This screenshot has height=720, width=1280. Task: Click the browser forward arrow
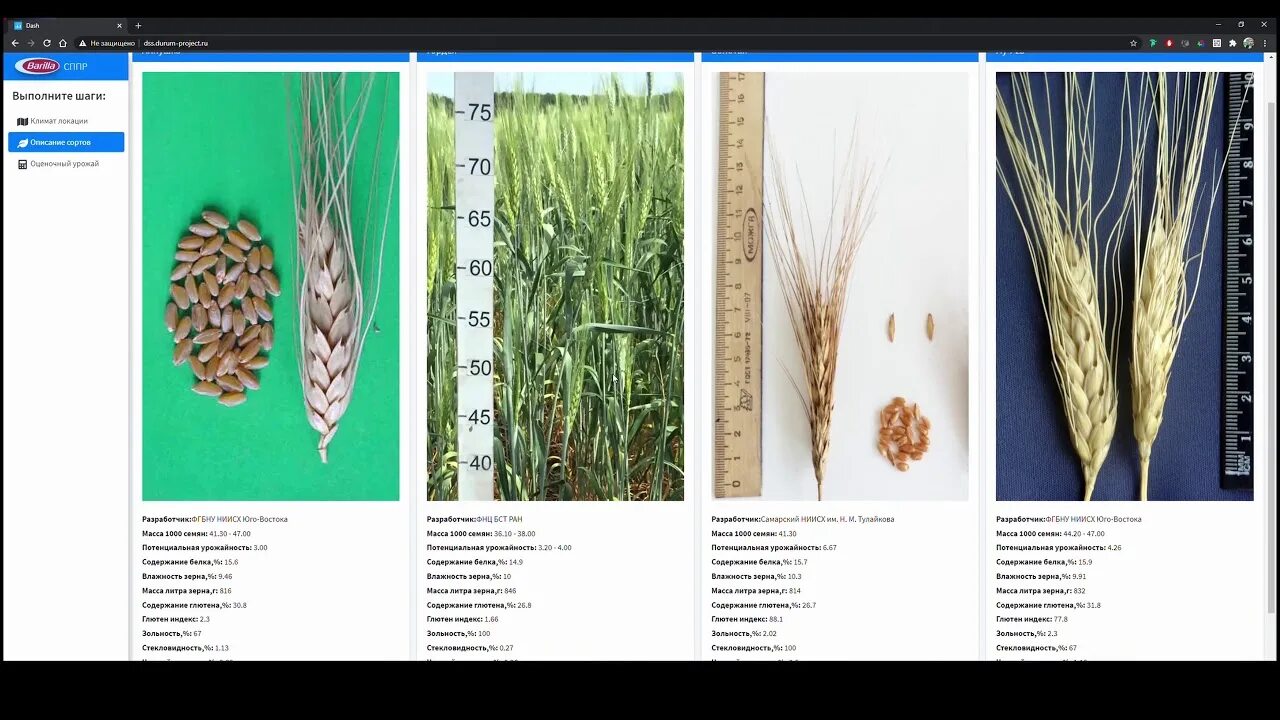pos(31,43)
